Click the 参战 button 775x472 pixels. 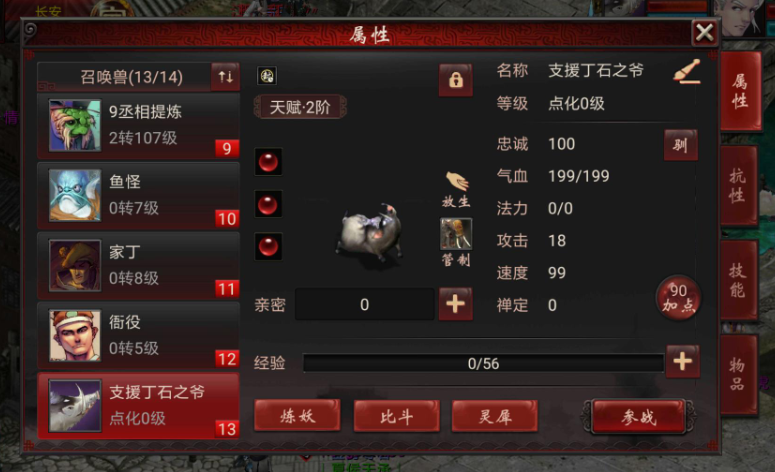coord(639,417)
